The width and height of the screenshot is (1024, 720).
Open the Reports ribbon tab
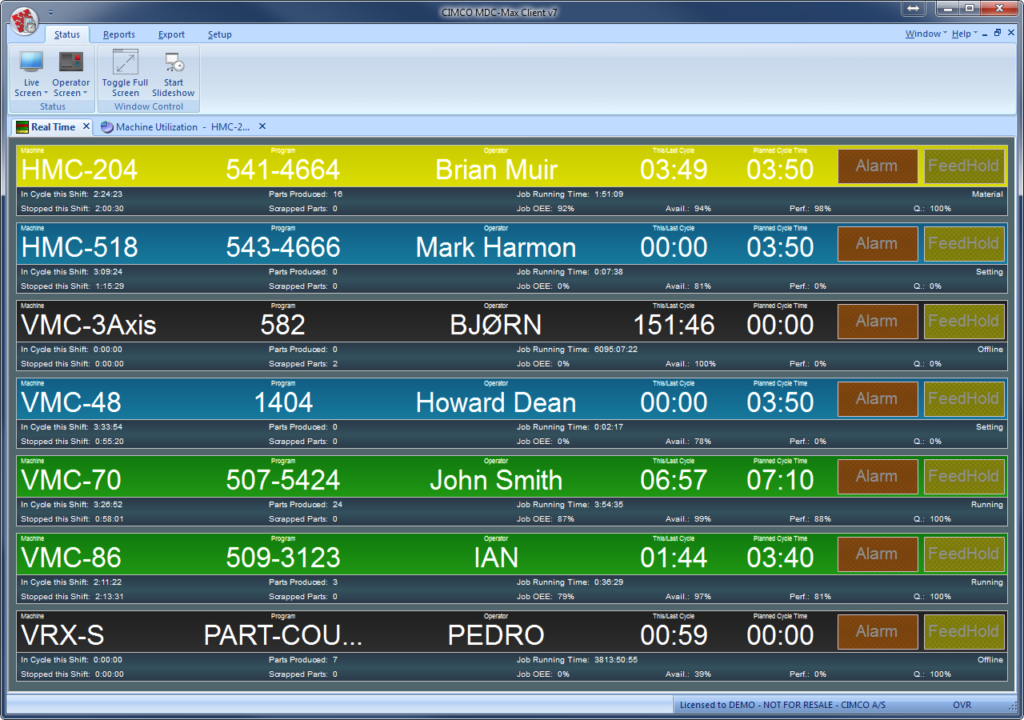click(119, 35)
